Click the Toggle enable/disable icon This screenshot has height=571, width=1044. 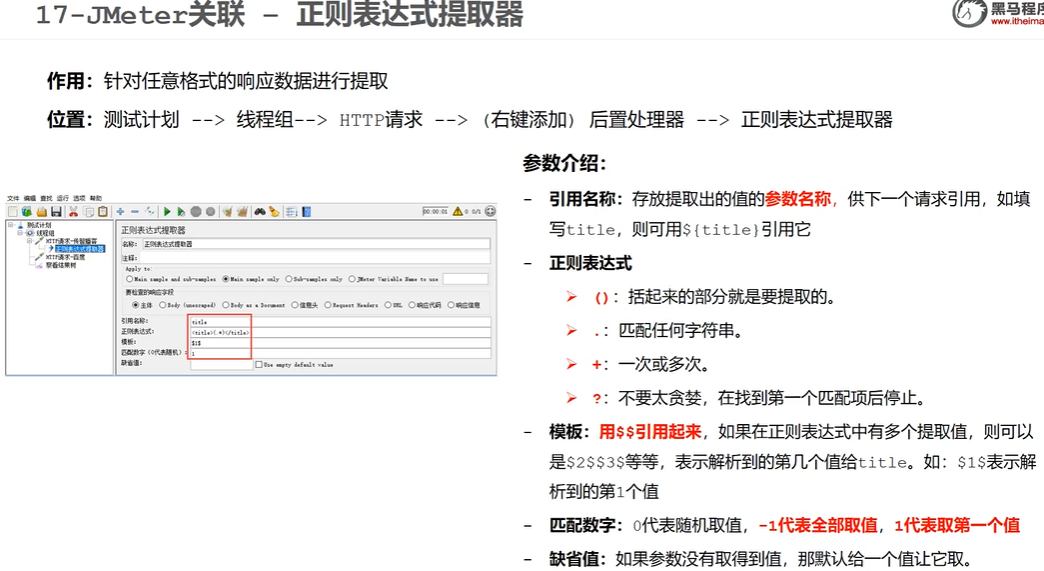click(x=149, y=212)
